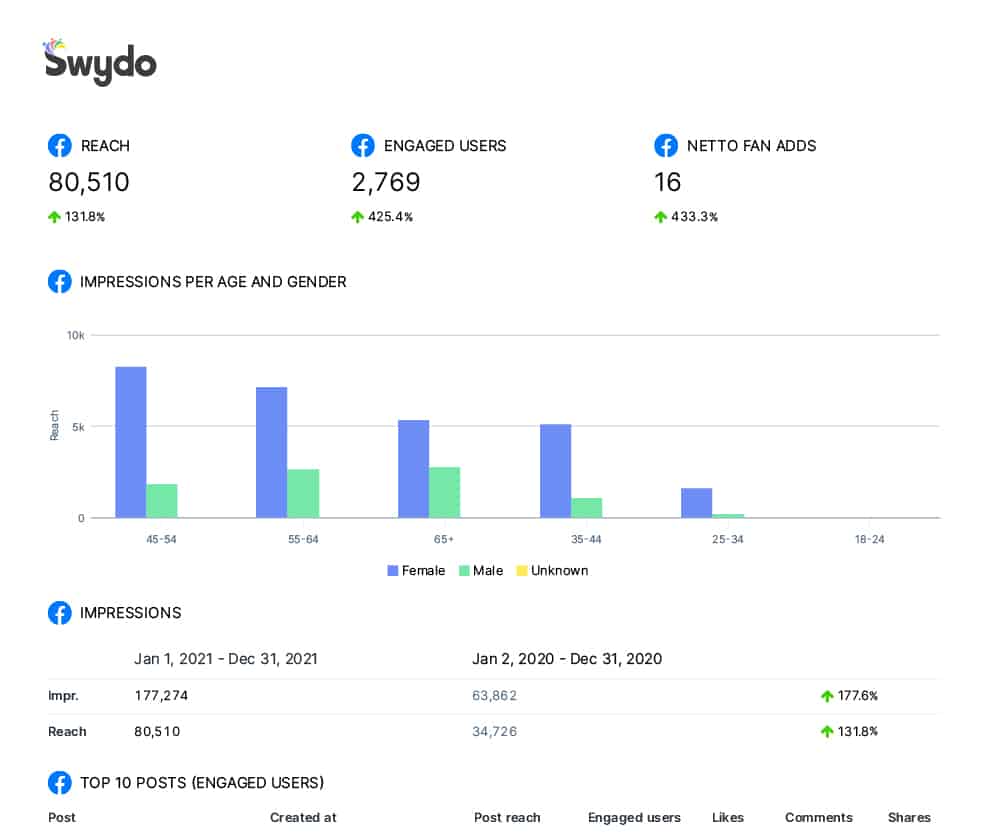
Task: Click the Comments column header
Action: coord(819,817)
